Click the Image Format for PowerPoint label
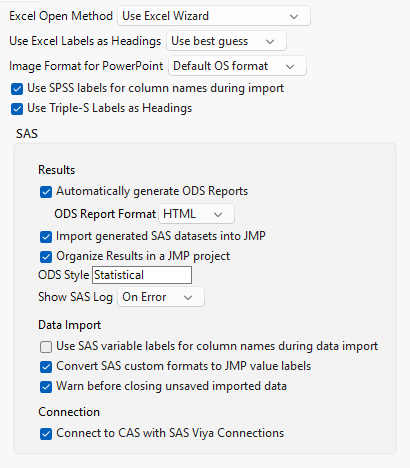 coord(86,66)
